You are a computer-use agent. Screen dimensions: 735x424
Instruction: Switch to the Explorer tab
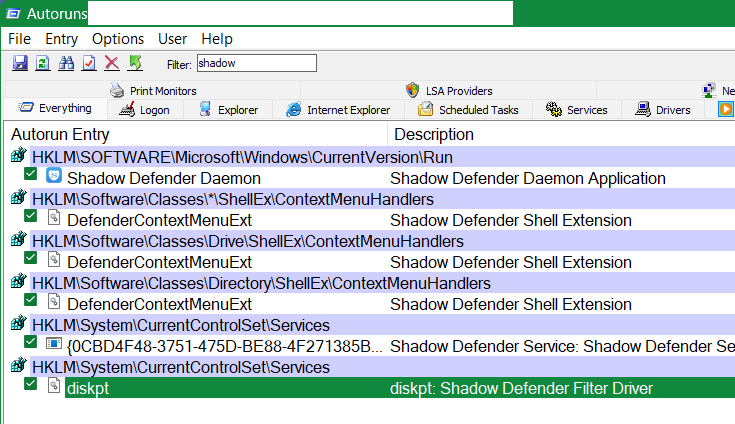click(230, 110)
